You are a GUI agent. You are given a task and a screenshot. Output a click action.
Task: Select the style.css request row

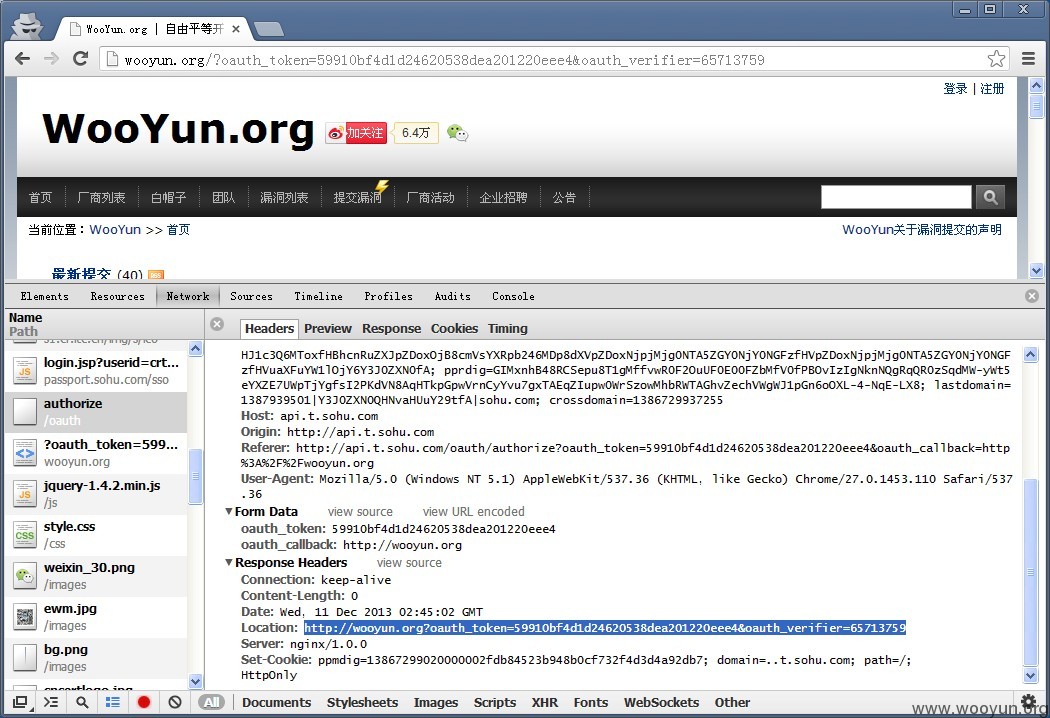tap(96, 534)
